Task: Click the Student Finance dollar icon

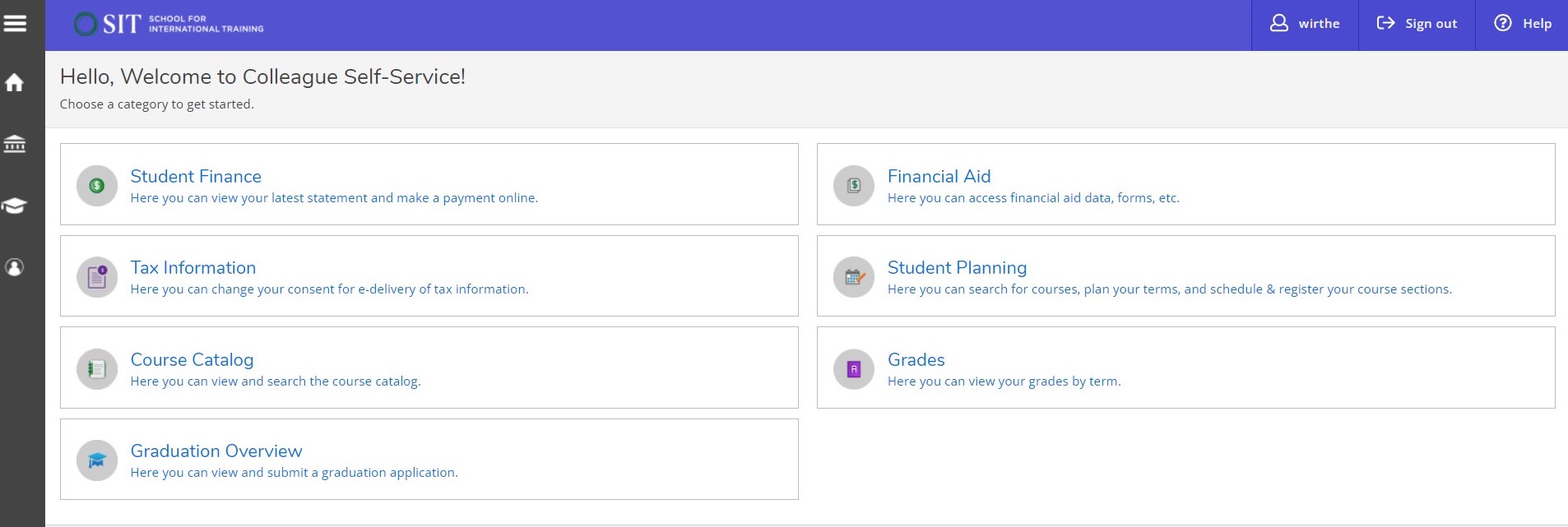Action: [97, 186]
